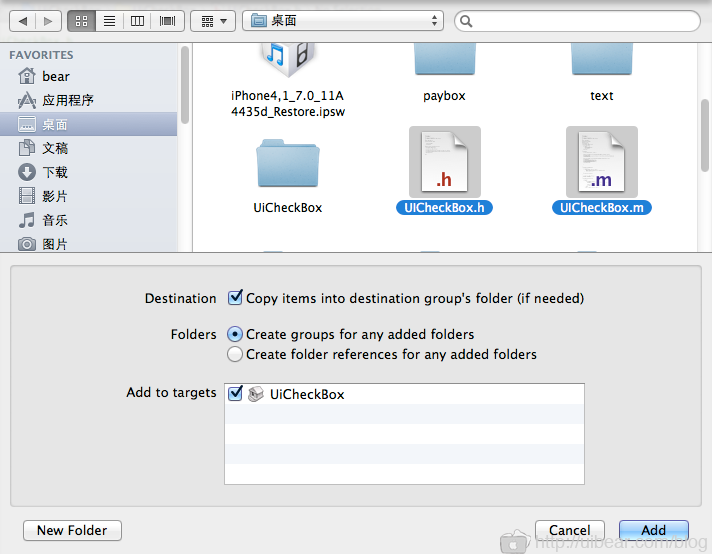
Task: Switch to Cover Flow view mode
Action: (x=166, y=20)
